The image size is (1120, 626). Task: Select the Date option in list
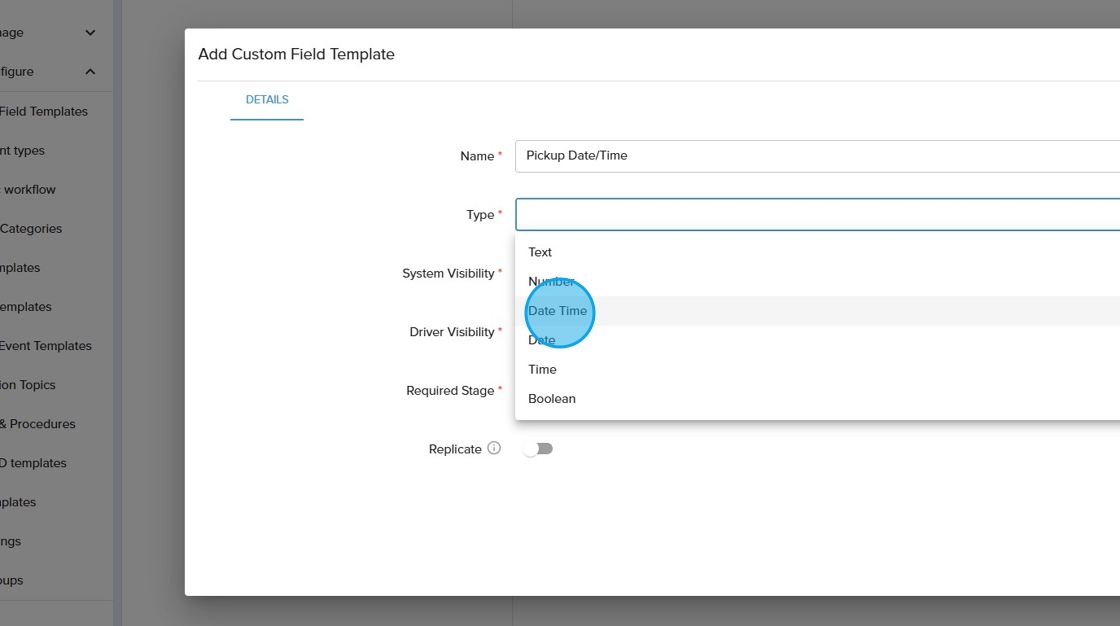click(x=541, y=340)
